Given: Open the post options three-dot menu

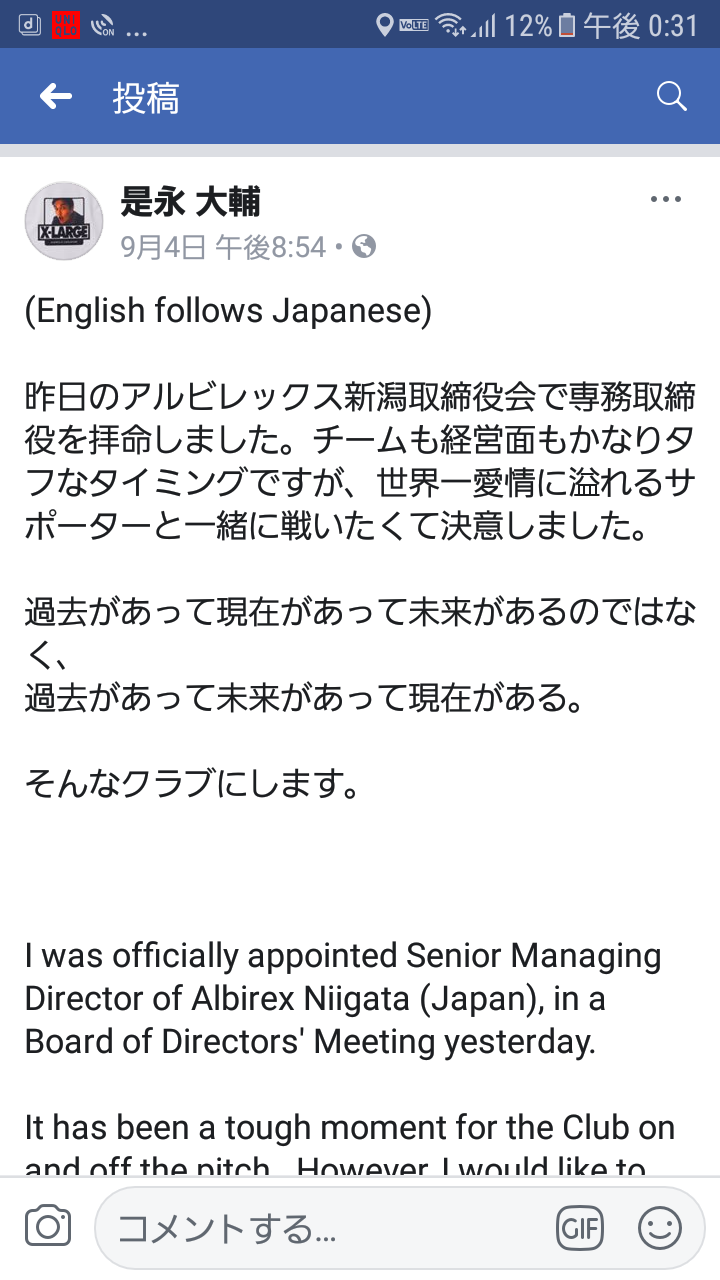Looking at the screenshot, I should [666, 199].
